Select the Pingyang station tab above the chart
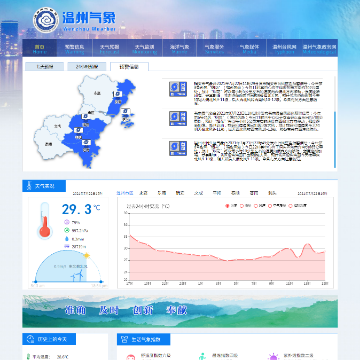 [217, 193]
